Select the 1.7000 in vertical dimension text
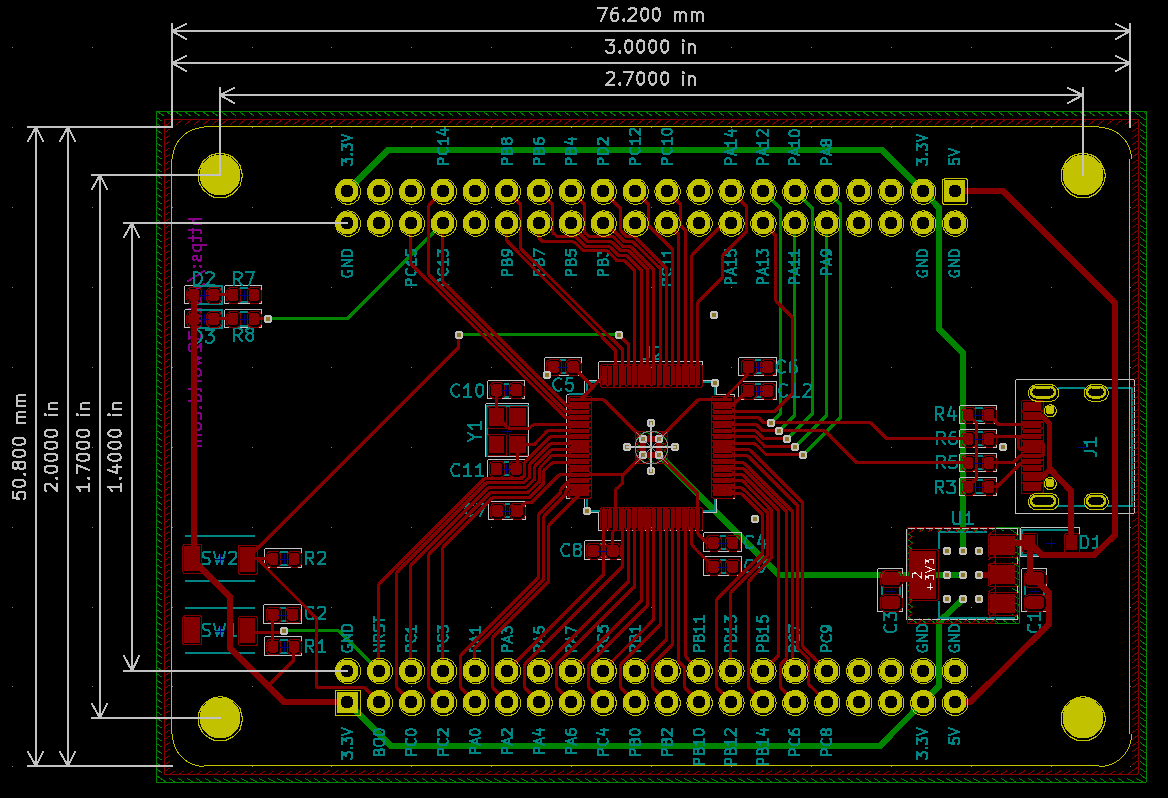 (x=83, y=446)
